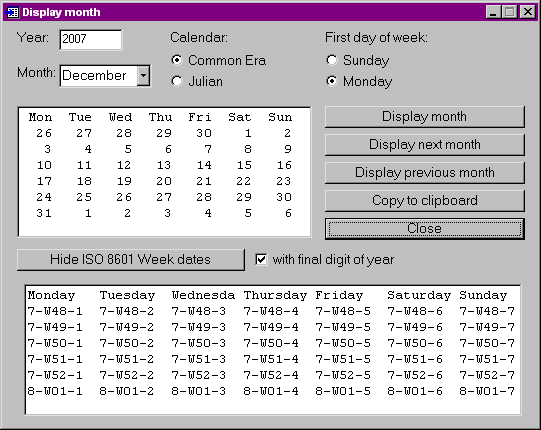Click the app icon in title bar
The width and height of the screenshot is (541, 430).
(13, 12)
